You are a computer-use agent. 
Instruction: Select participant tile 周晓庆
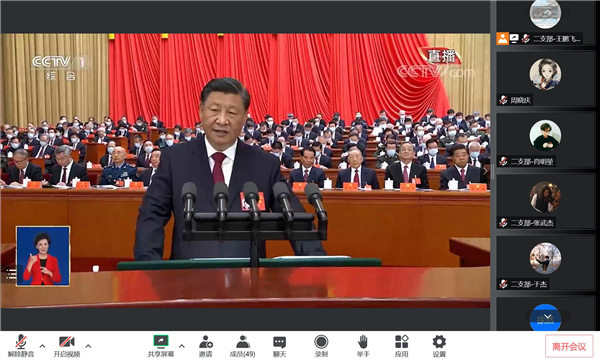545,79
